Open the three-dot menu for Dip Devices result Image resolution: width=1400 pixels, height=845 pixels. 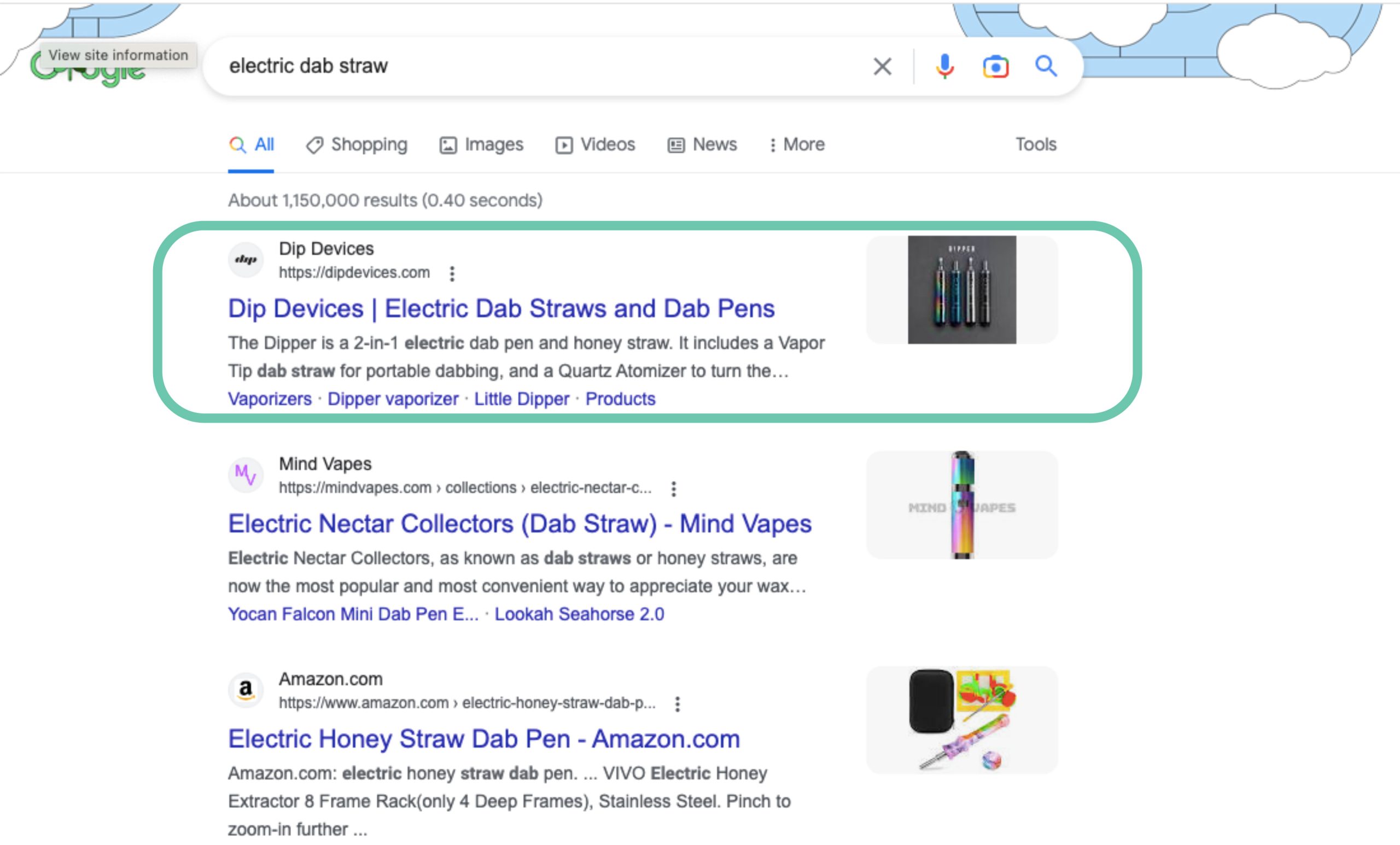click(x=452, y=273)
